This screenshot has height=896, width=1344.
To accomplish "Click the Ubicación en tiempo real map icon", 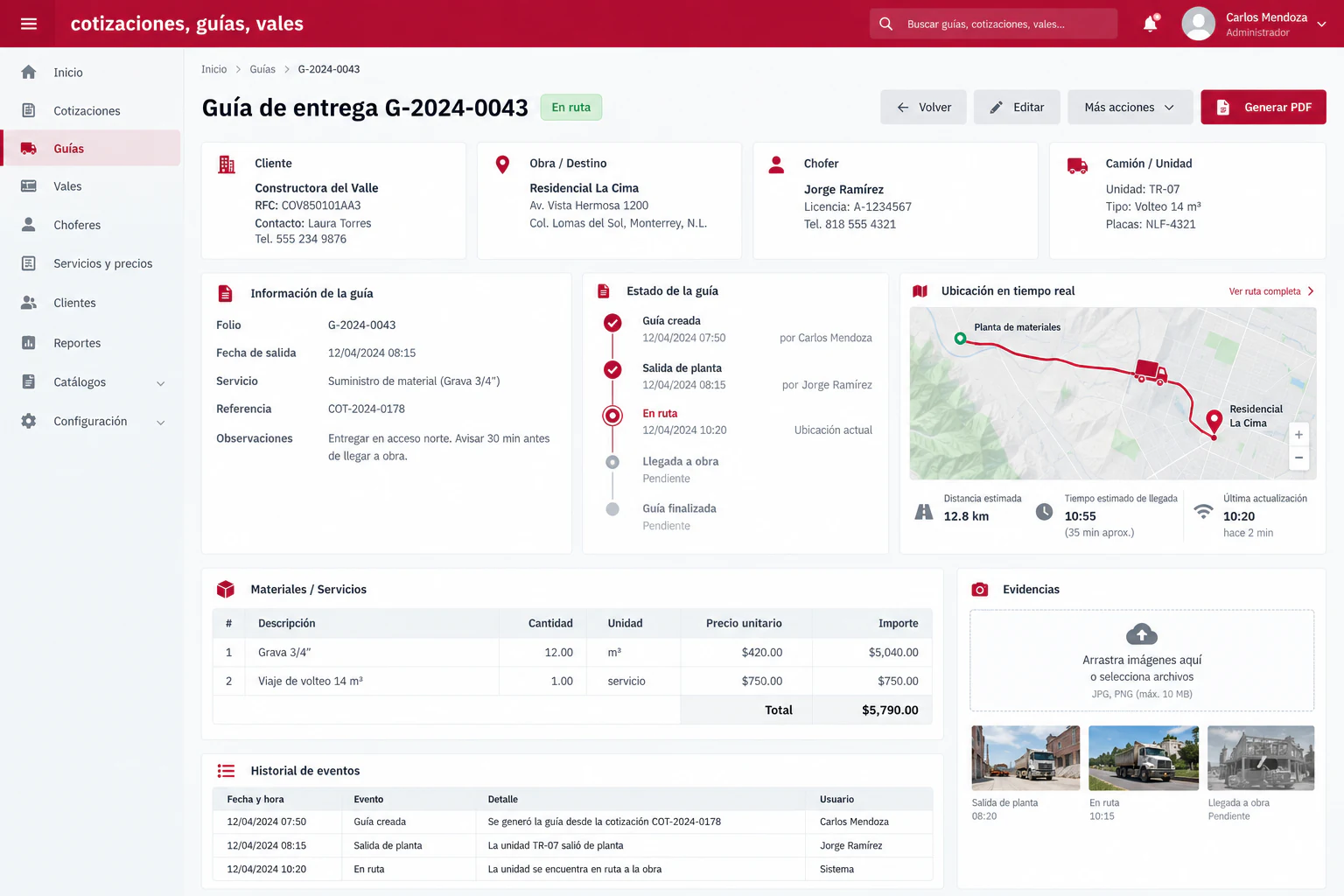I will tap(920, 291).
